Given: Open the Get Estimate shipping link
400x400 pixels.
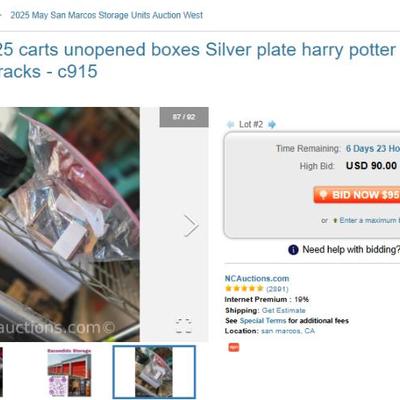Looking at the screenshot, I should [283, 310].
